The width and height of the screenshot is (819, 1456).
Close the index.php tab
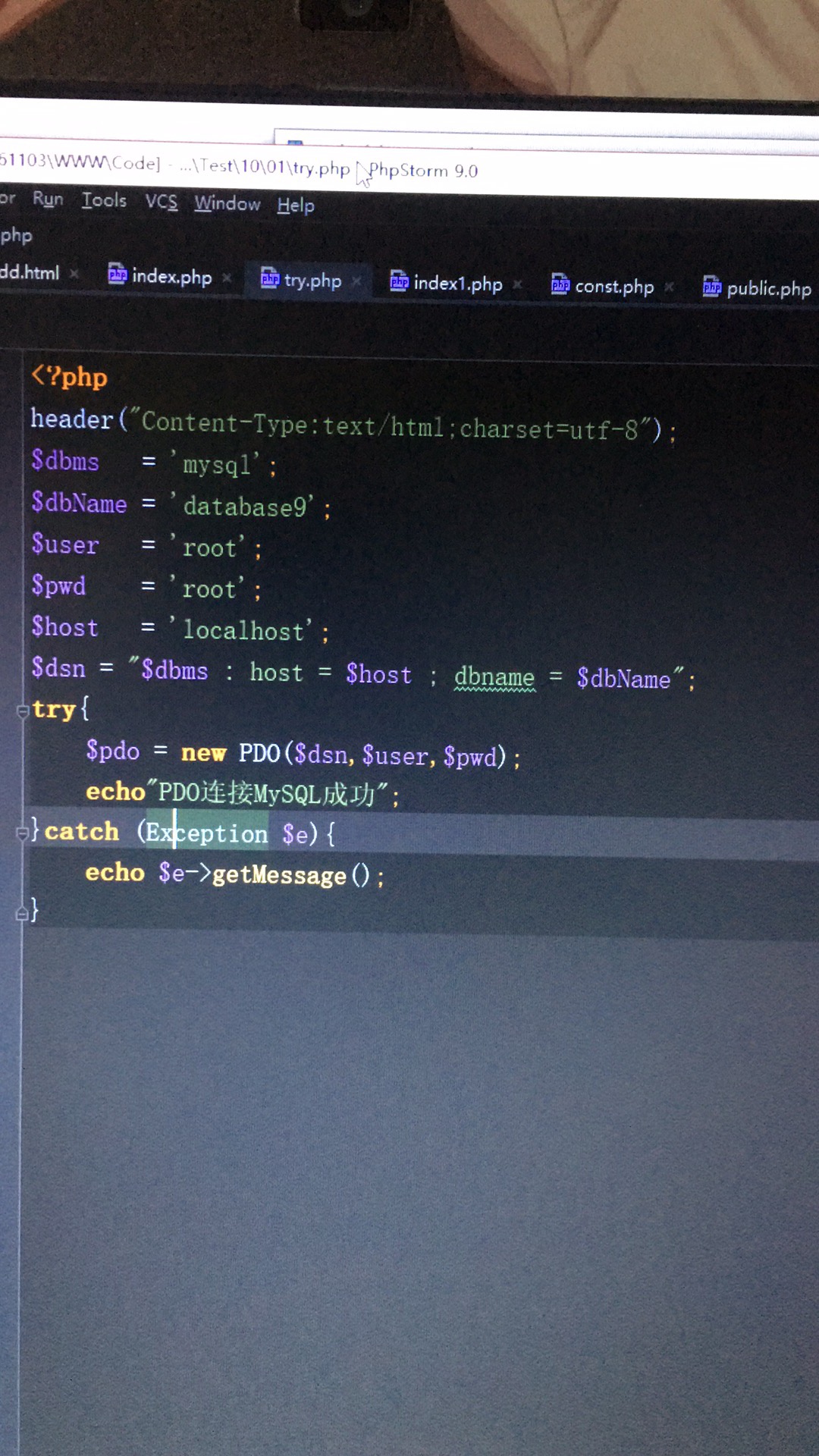227,278
